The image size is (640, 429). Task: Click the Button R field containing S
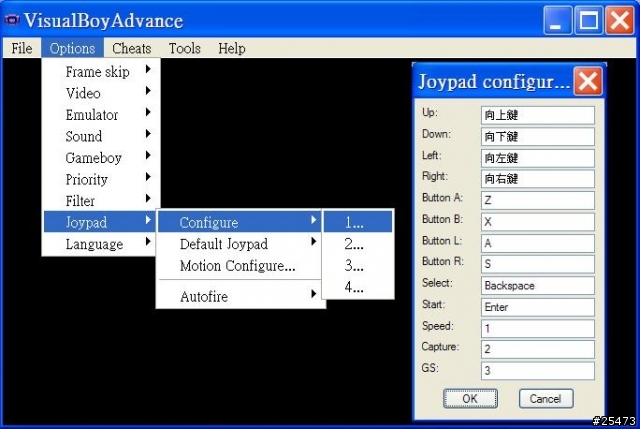pyautogui.click(x=538, y=264)
